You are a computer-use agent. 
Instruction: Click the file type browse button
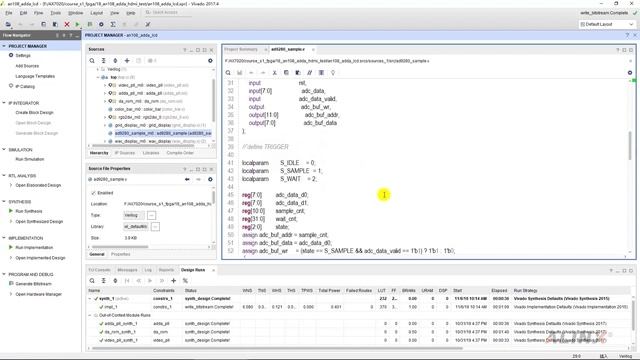[x=151, y=215]
